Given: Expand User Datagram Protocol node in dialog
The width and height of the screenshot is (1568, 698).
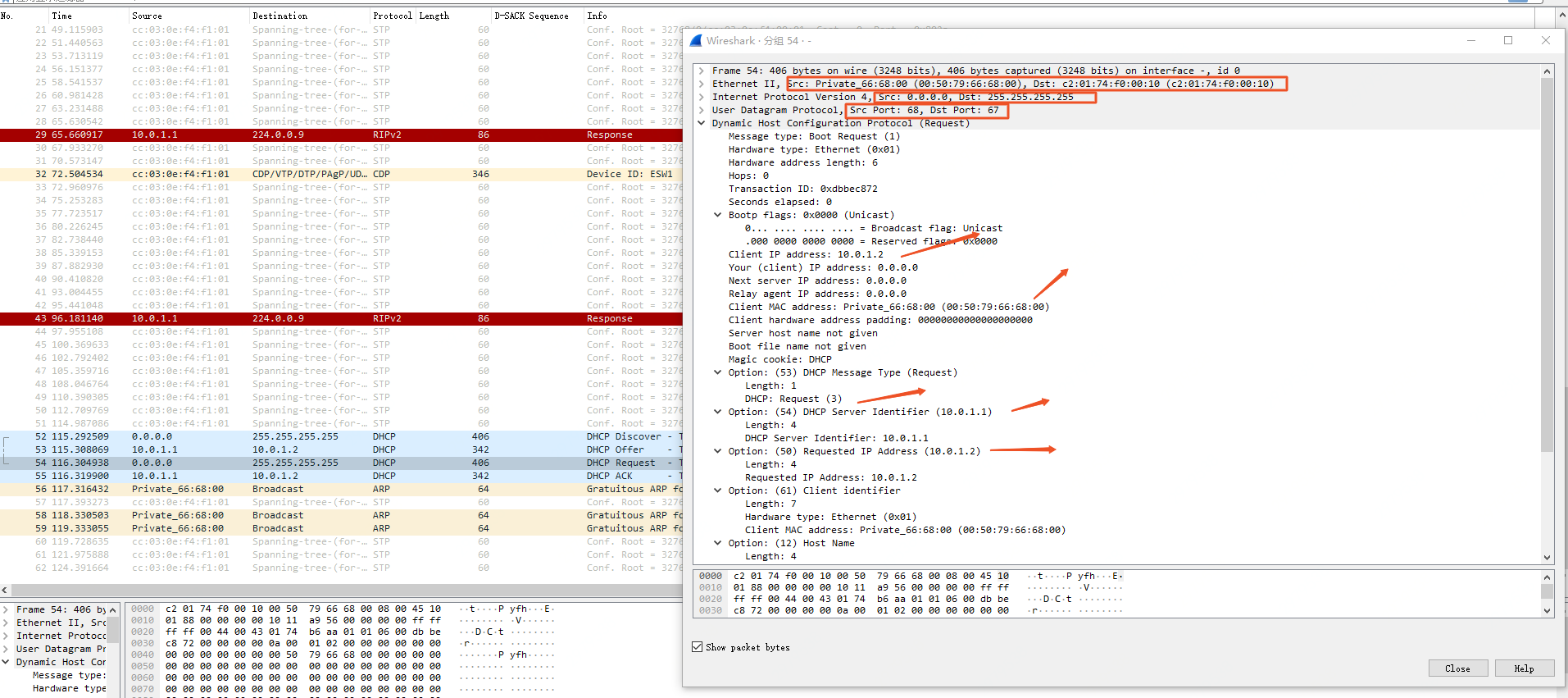Looking at the screenshot, I should tap(702, 110).
